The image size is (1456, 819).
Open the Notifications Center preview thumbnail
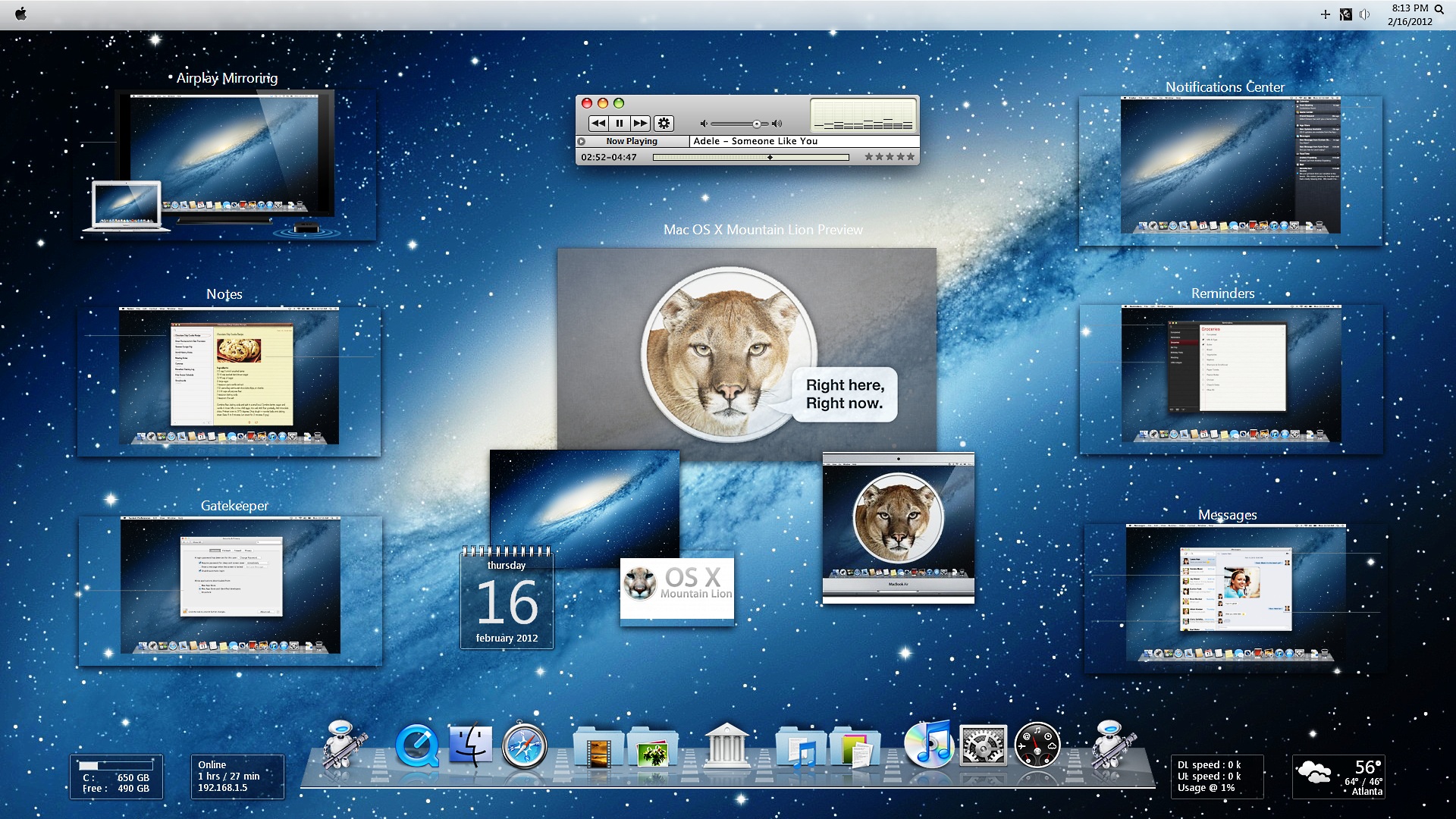tap(1230, 171)
